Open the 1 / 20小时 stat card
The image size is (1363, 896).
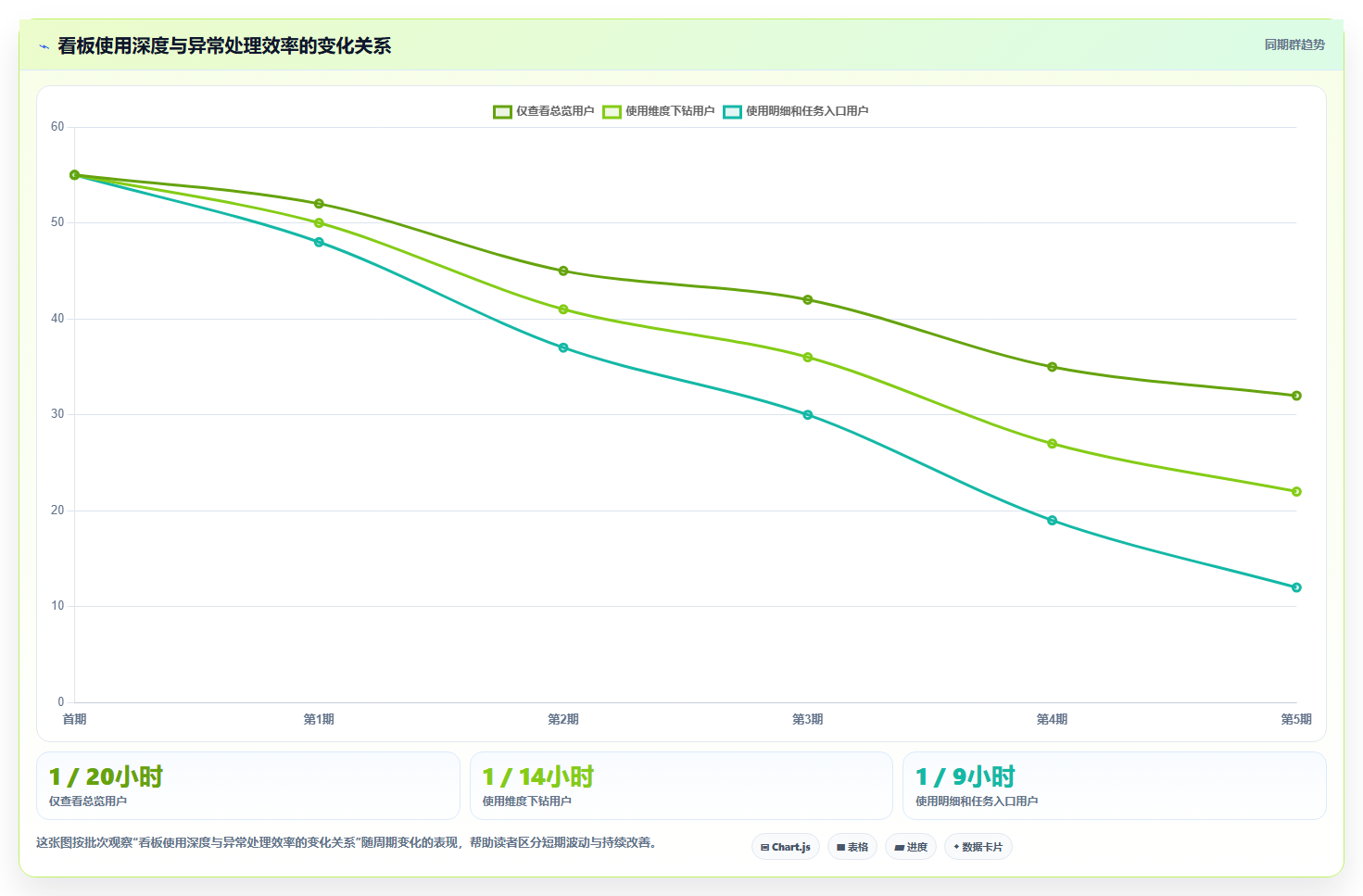coord(248,786)
